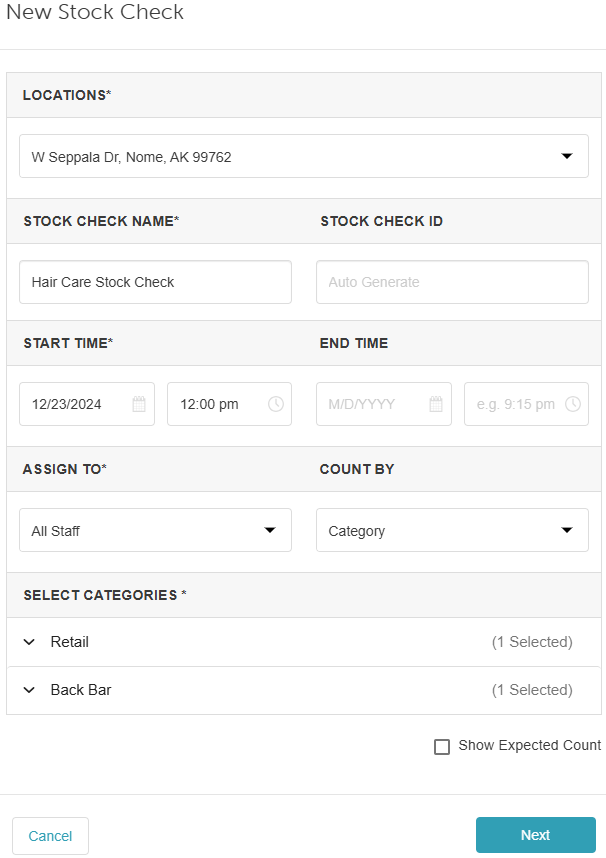Click the Next button
Image resolution: width=606 pixels, height=858 pixels.
(536, 835)
